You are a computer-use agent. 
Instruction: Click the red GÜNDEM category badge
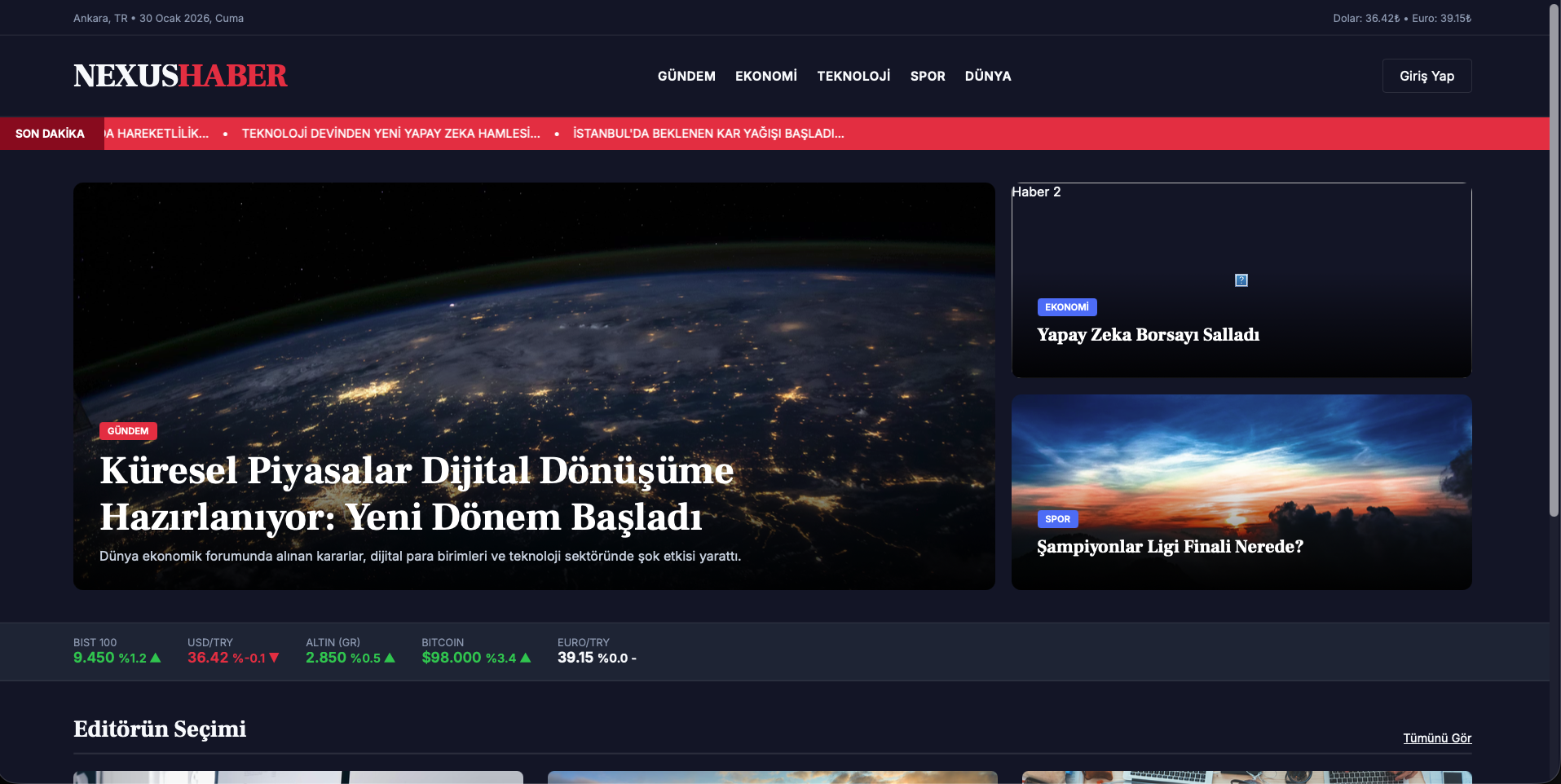tap(128, 431)
